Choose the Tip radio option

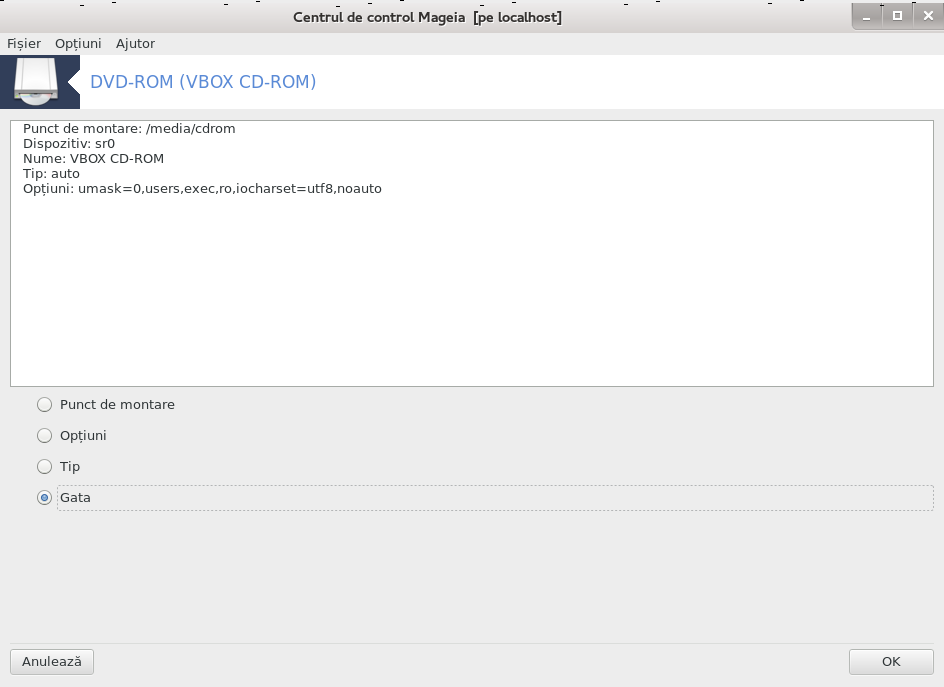[x=45, y=467]
